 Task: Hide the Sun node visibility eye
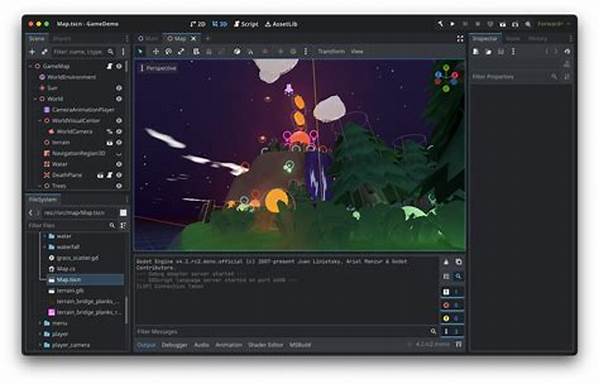tap(119, 88)
